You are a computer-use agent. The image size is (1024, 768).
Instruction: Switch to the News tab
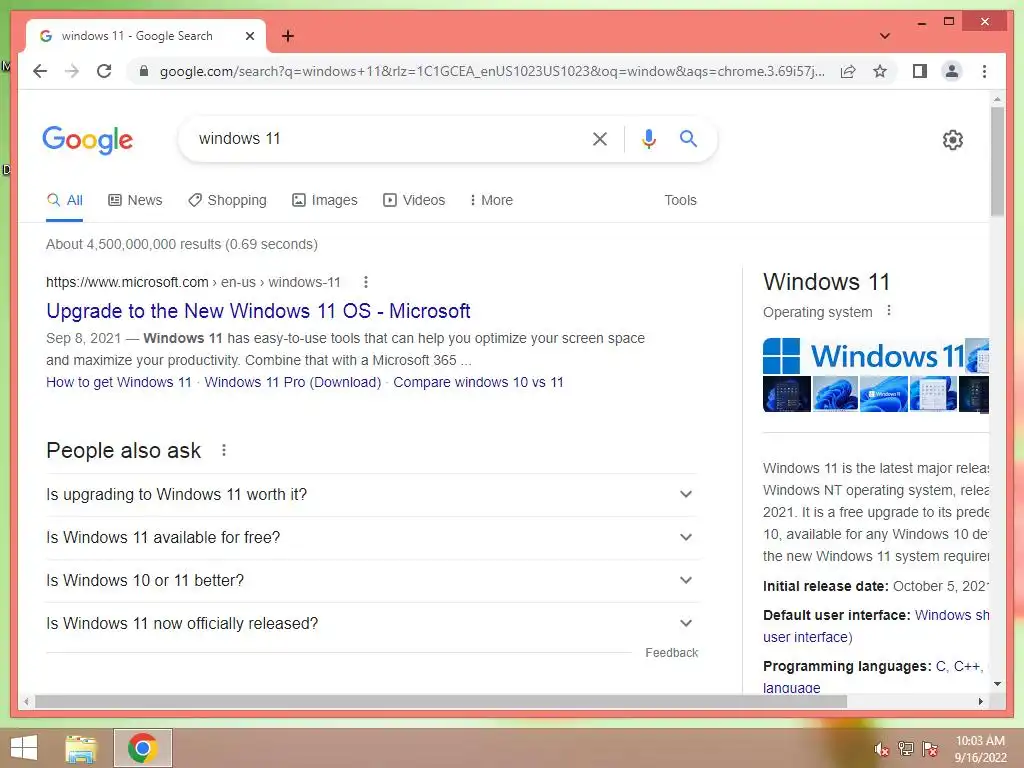point(135,200)
